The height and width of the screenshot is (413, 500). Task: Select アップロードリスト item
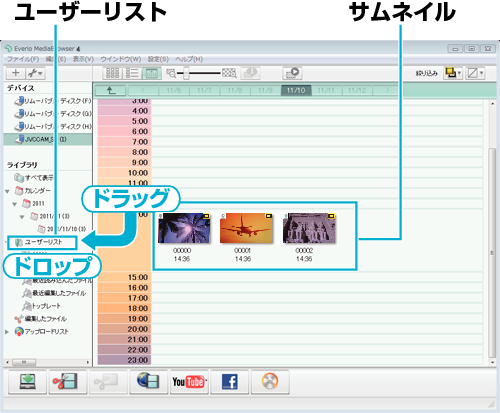(42, 332)
